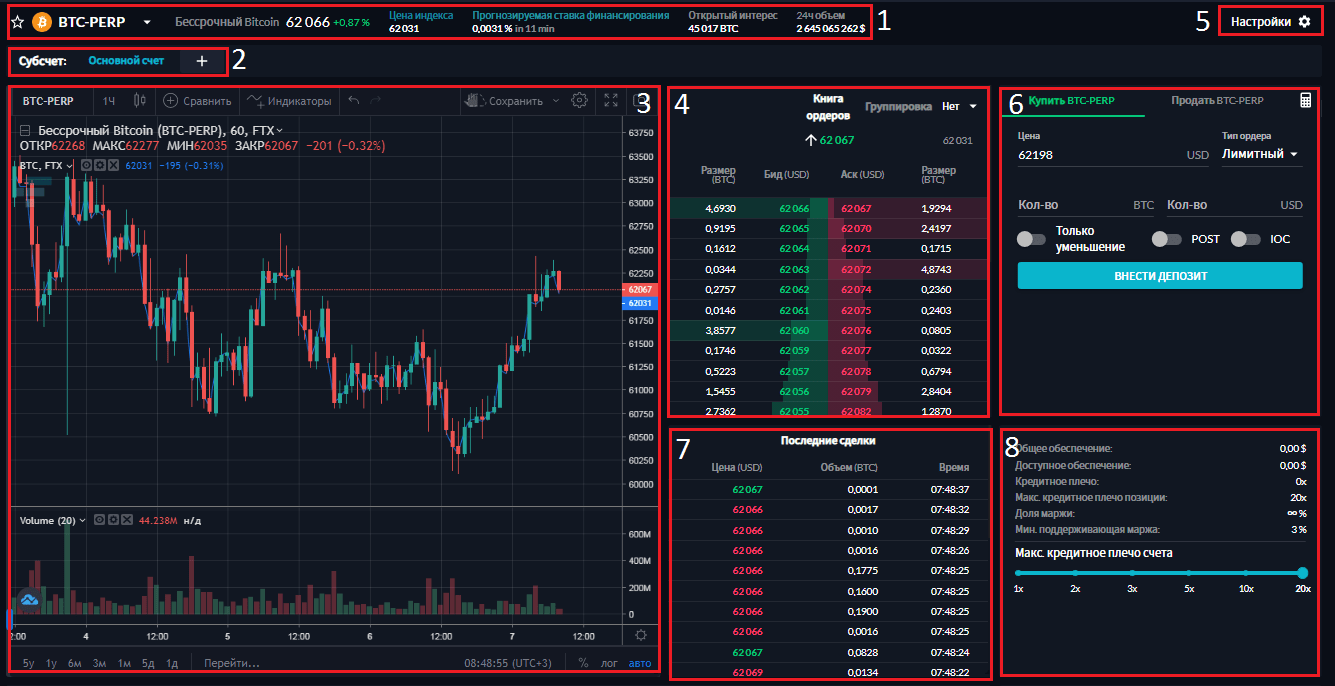1335x686 pixels.
Task: Click the blue chart logo badge
Action: [x=28, y=600]
